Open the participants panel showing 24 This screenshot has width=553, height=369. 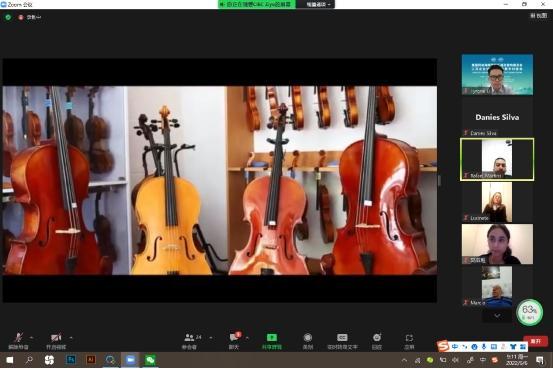(x=193, y=337)
